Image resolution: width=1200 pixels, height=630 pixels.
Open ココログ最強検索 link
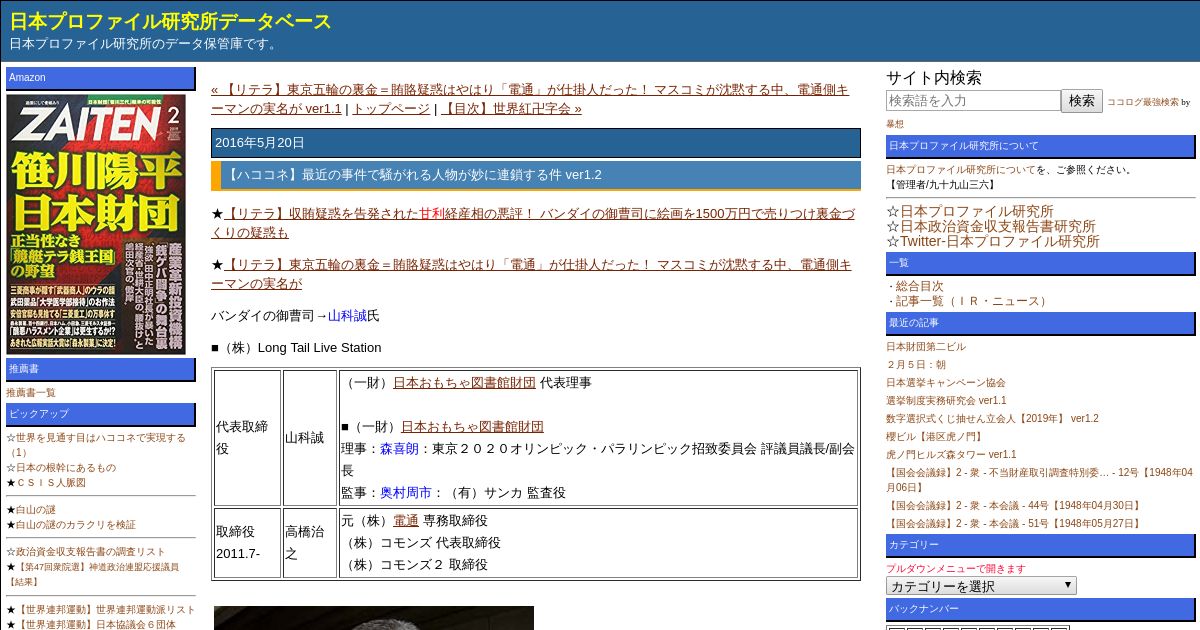1143,102
